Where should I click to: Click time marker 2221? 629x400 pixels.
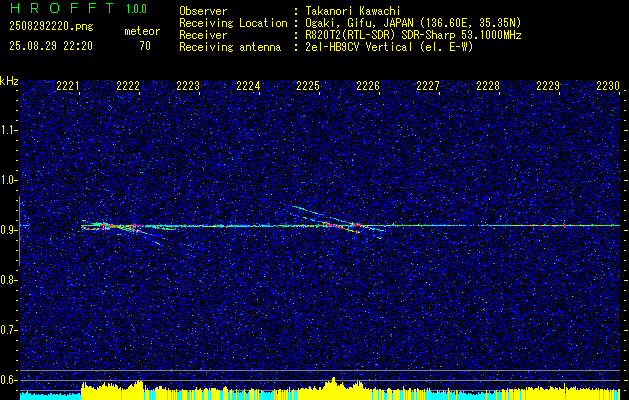68,85
